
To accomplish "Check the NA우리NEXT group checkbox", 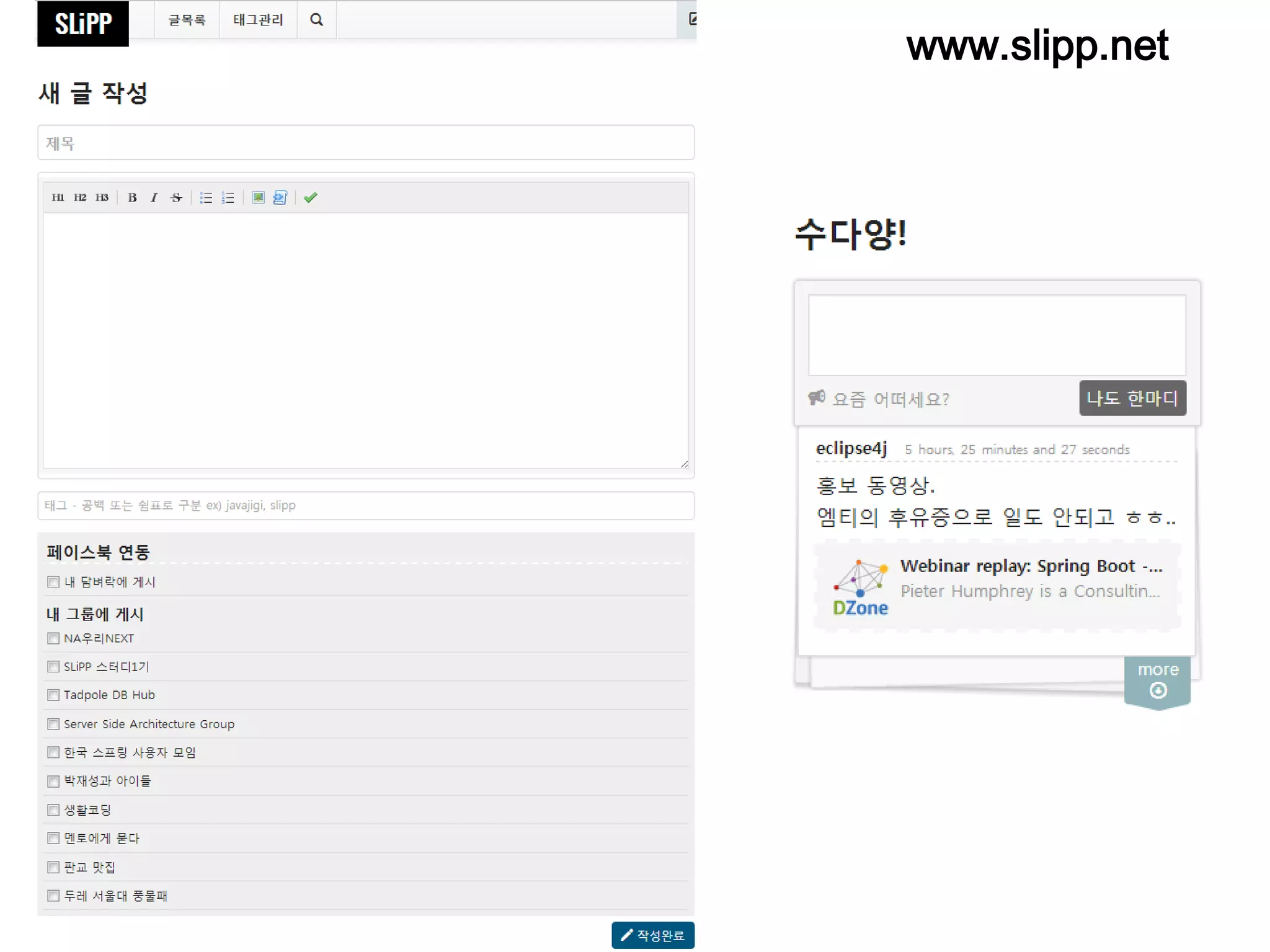I will pos(53,638).
